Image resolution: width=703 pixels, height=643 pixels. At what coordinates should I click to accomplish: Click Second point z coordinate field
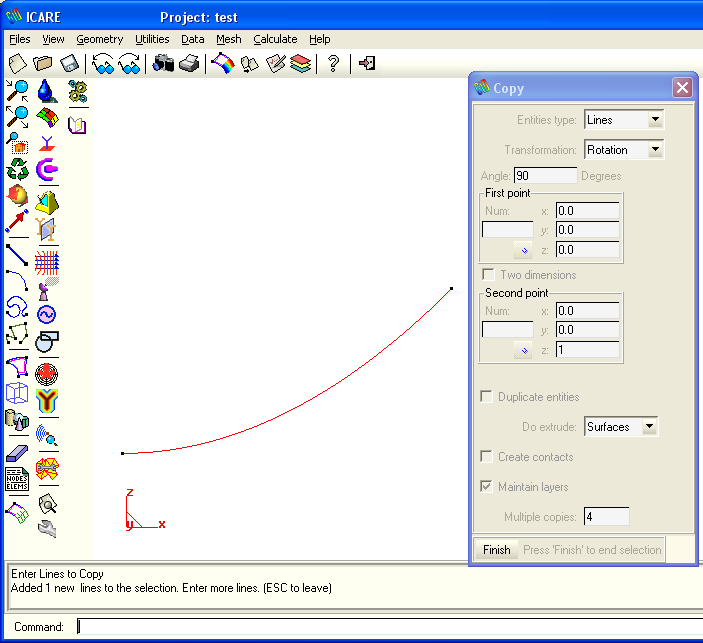tap(587, 349)
